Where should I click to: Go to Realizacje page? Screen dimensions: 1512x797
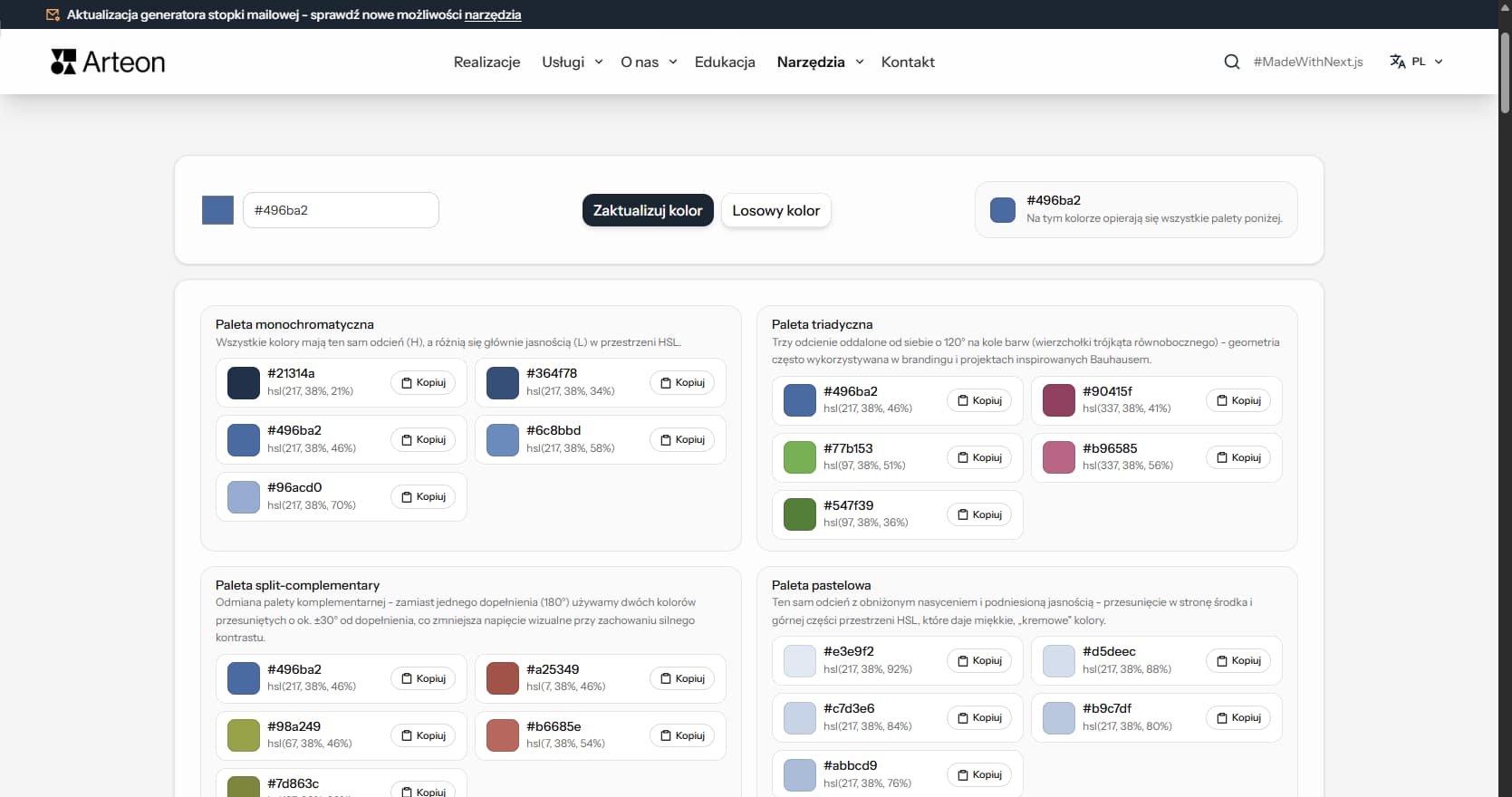click(486, 62)
